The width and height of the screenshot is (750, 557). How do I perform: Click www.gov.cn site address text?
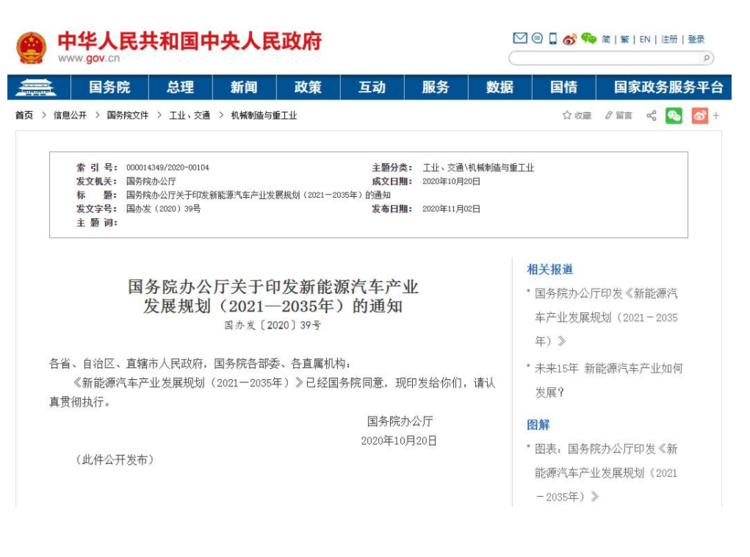point(89,58)
